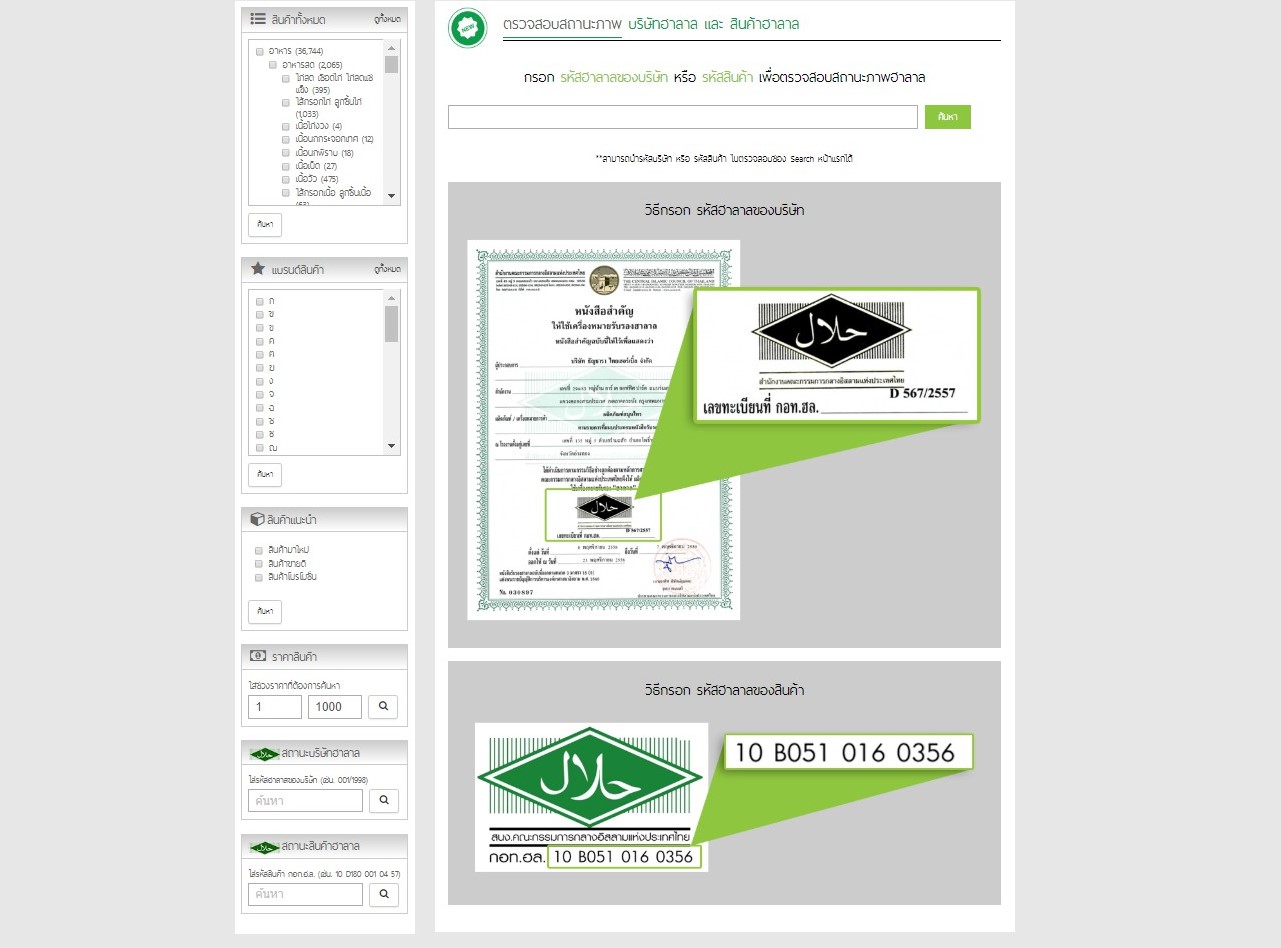Click the maximum price field showing 1000

[335, 707]
